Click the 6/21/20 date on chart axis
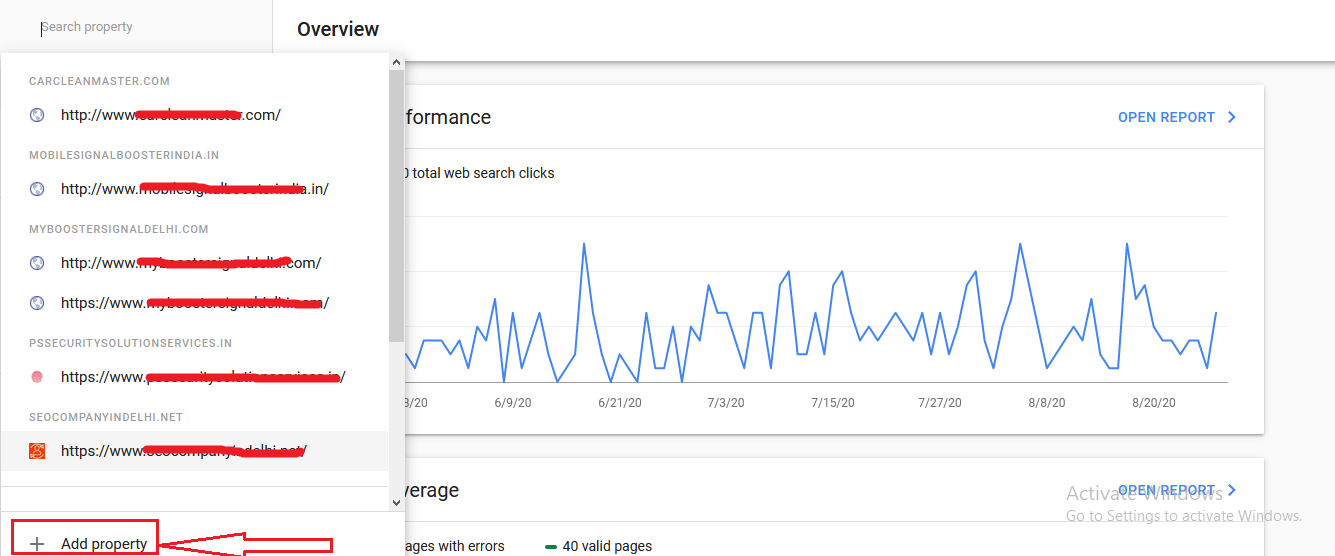The image size is (1335, 556). point(620,402)
